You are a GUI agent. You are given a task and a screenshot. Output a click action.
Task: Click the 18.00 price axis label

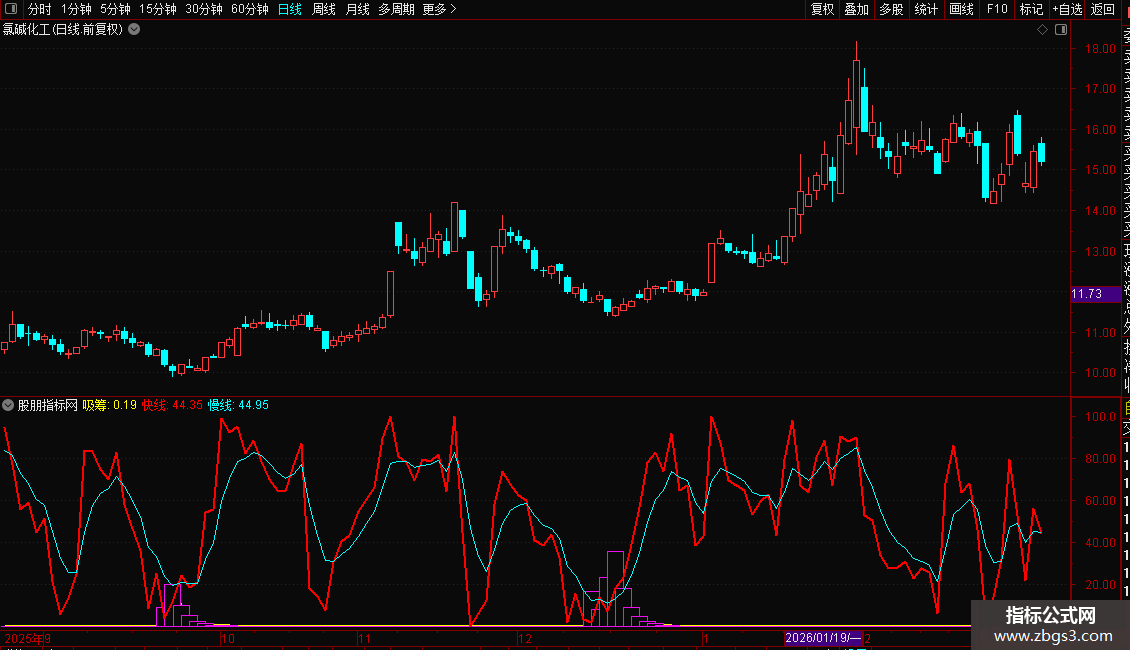(1100, 48)
